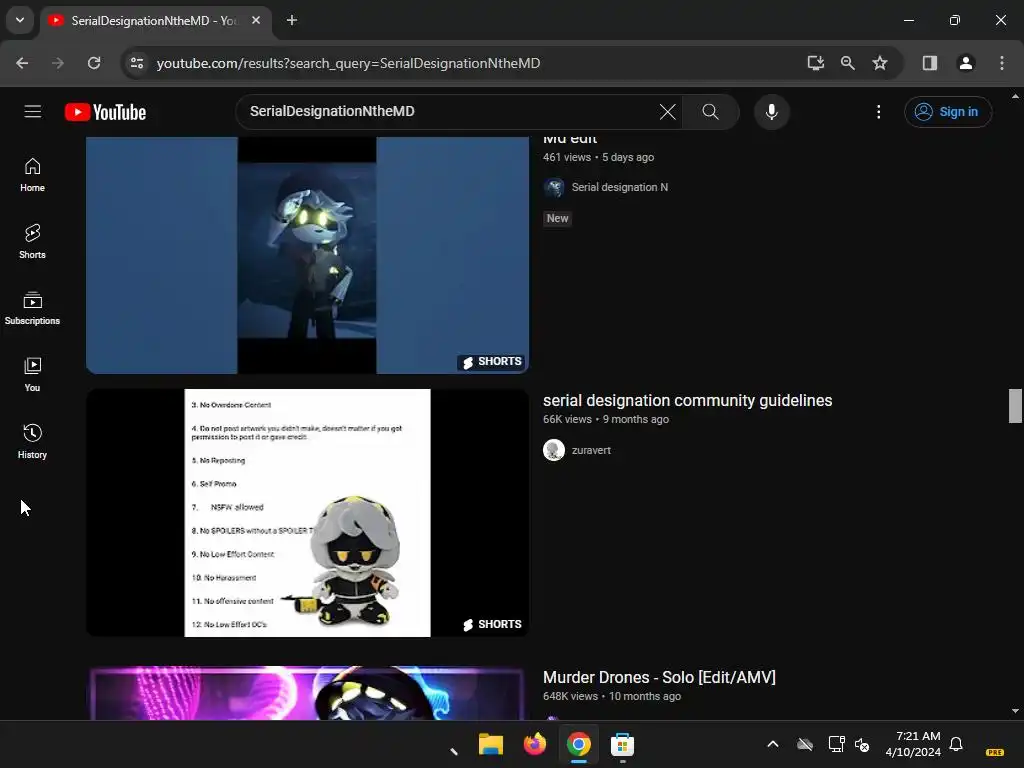Open the community guidelines short thumbnail

click(307, 513)
